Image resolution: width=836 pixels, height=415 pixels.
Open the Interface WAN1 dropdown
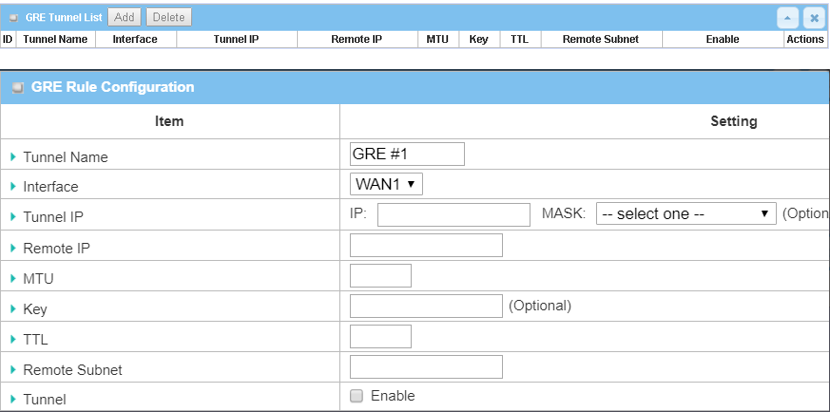point(386,184)
